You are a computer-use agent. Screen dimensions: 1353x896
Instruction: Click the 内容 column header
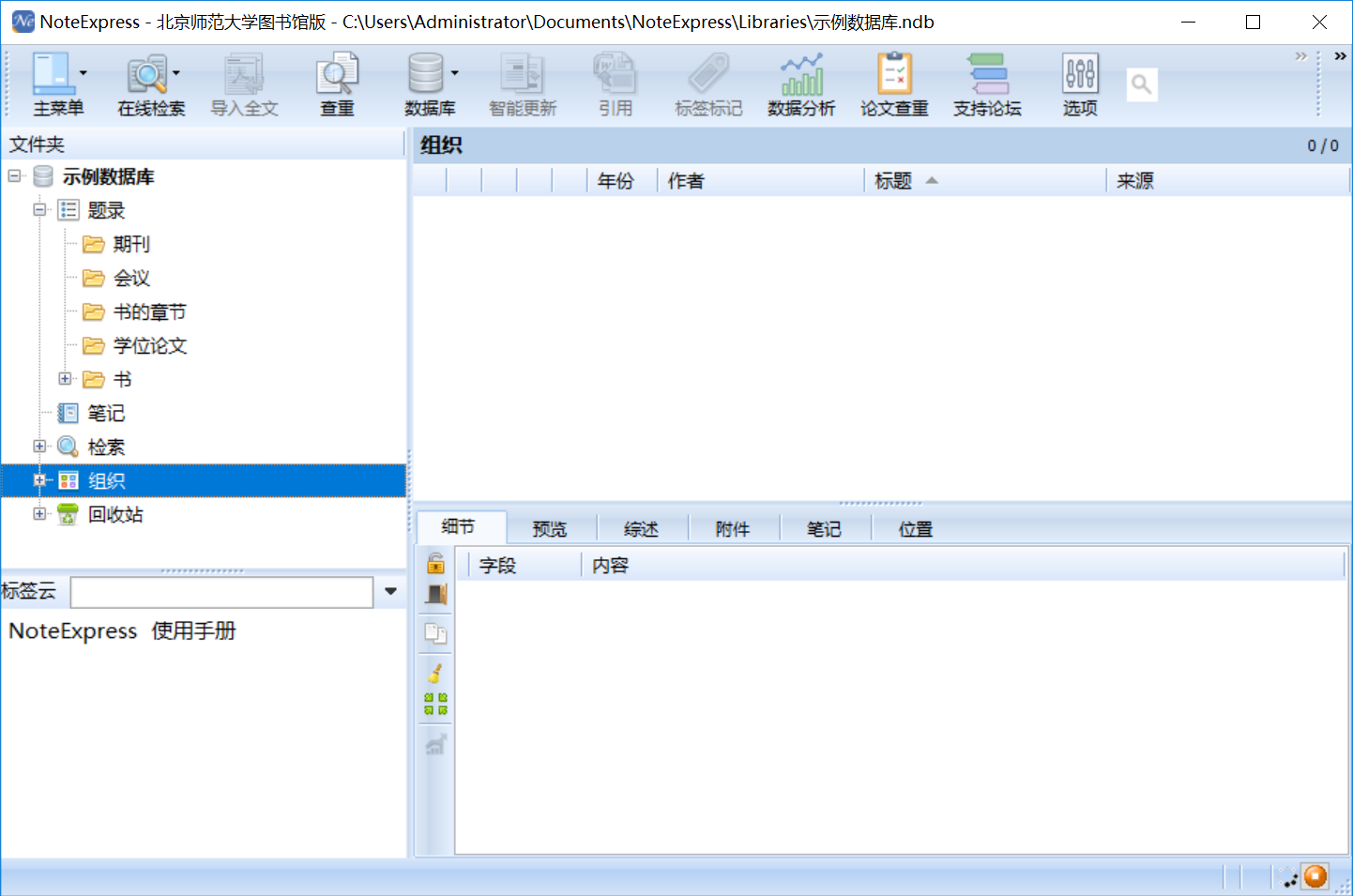964,565
